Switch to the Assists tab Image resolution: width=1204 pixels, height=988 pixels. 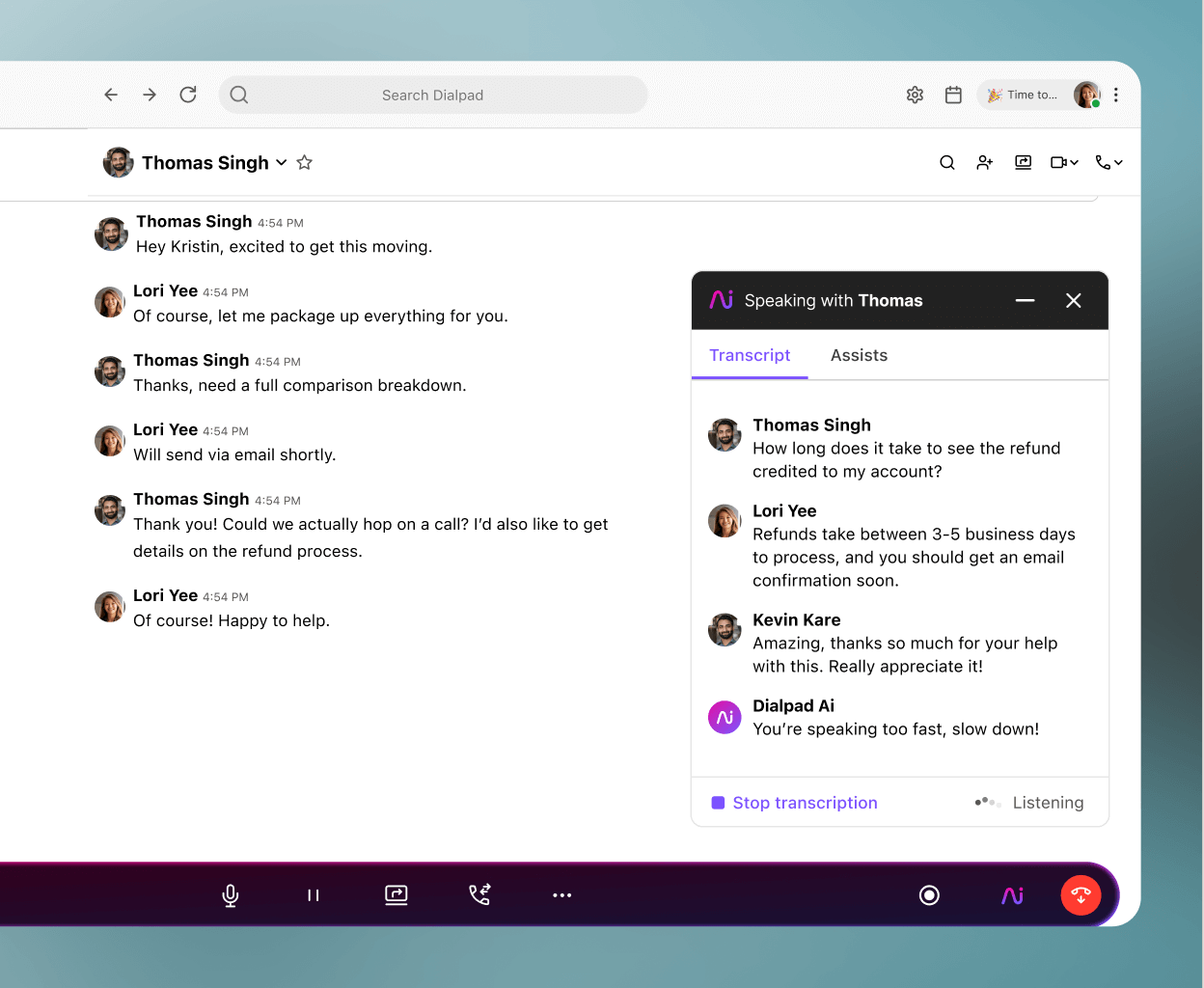(x=859, y=355)
